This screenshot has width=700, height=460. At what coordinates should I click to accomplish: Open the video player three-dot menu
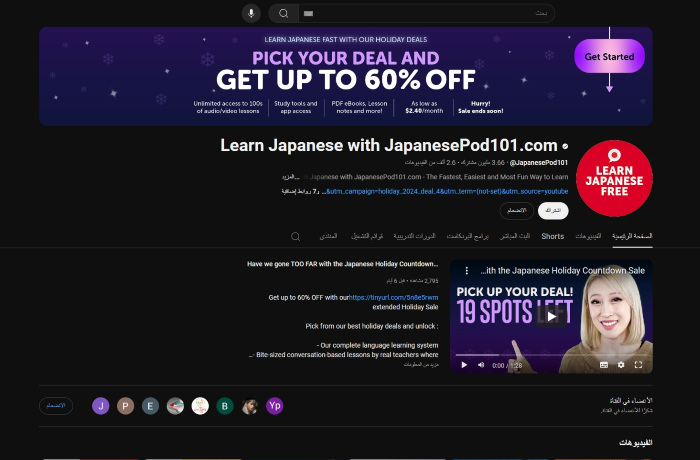(467, 271)
